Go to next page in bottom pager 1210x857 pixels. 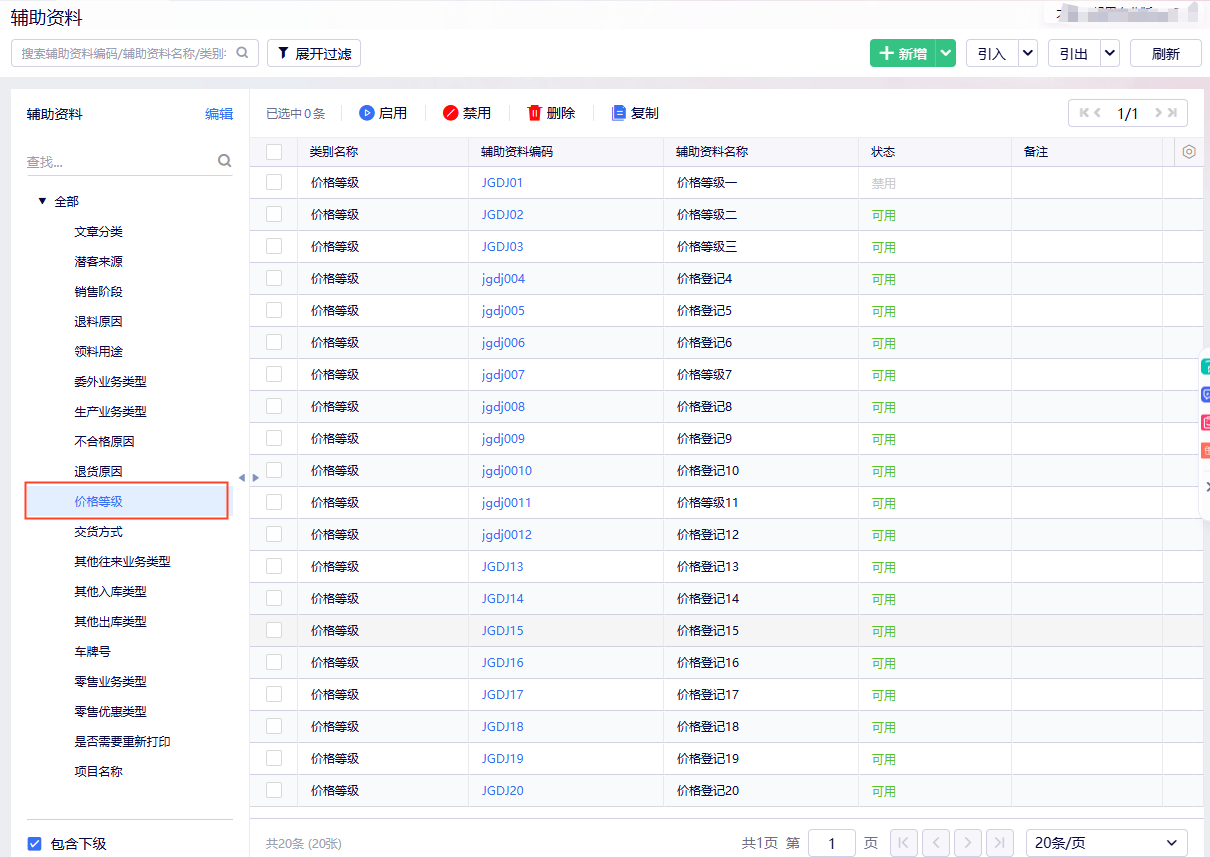[x=968, y=843]
